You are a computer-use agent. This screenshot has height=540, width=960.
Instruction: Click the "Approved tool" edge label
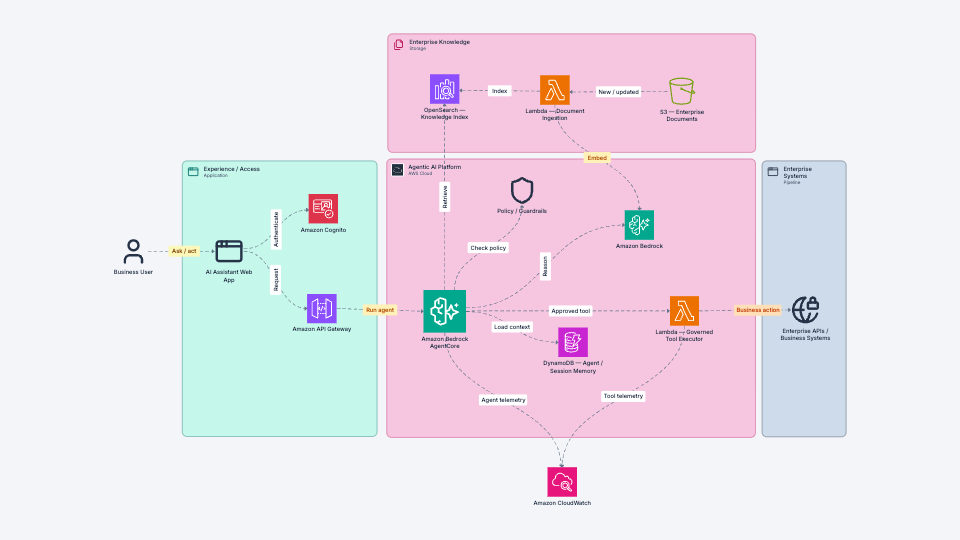click(x=571, y=311)
